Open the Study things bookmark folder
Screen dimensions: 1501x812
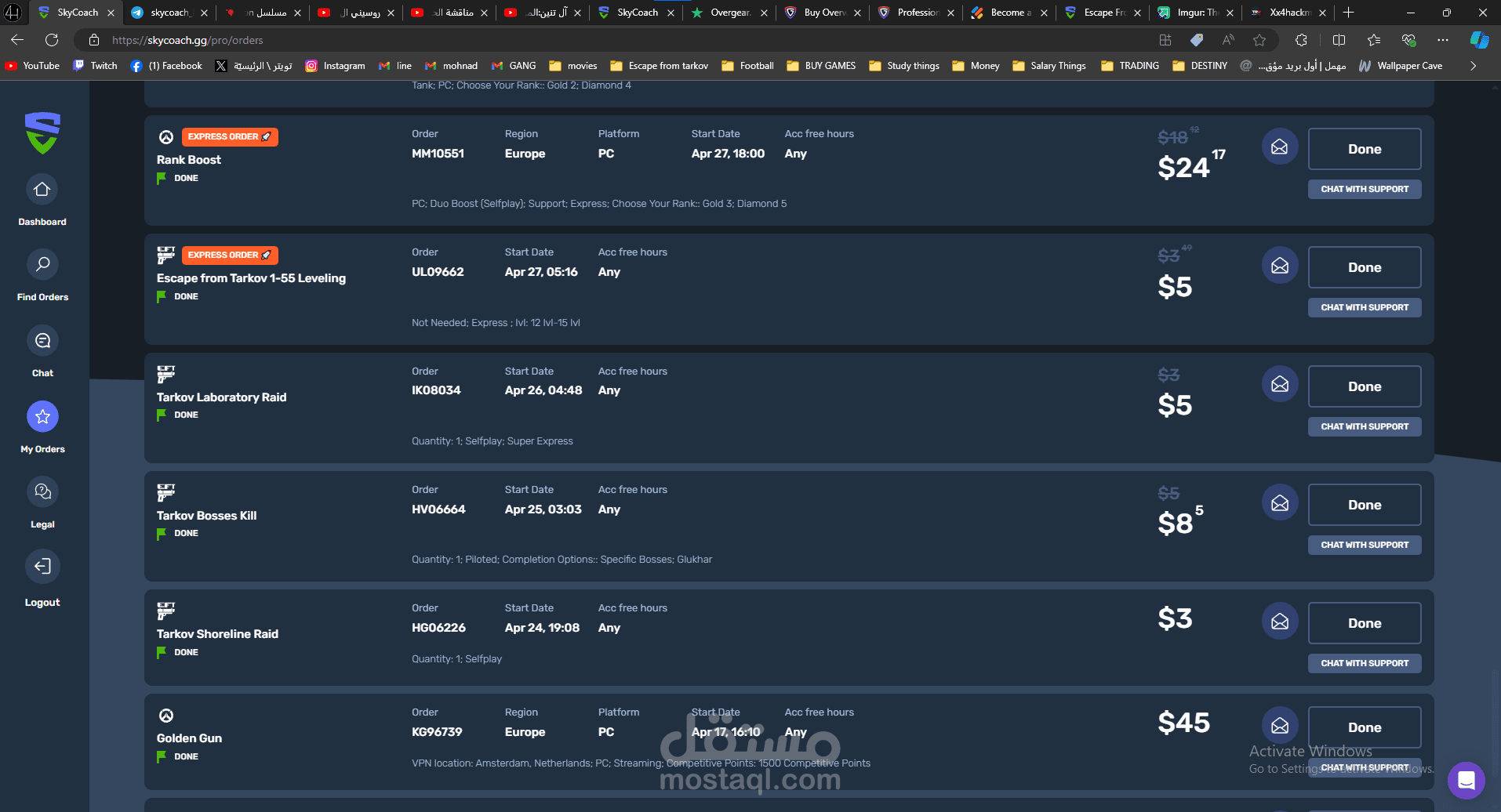tap(903, 66)
